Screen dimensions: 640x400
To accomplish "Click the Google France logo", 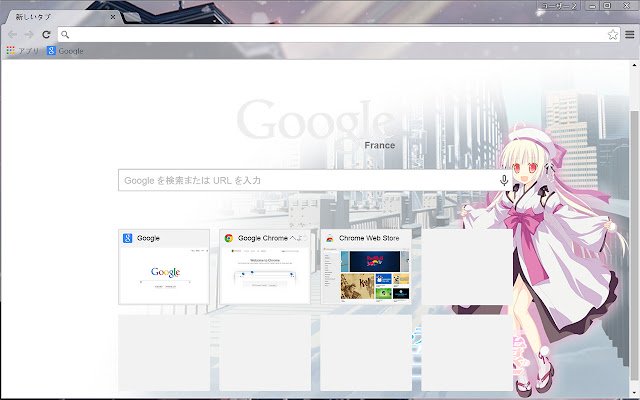I will point(316,123).
